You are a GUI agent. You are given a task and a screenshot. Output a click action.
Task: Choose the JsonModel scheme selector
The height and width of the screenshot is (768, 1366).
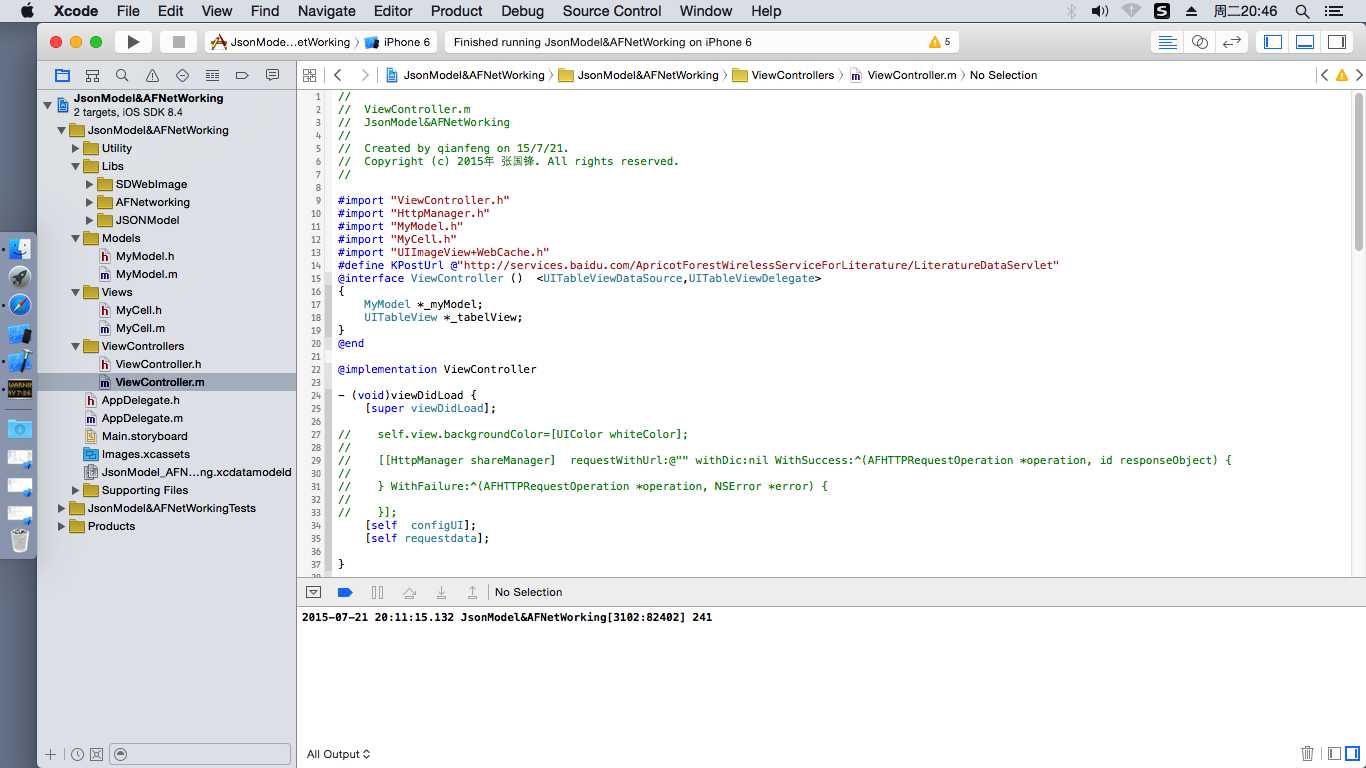click(x=281, y=42)
